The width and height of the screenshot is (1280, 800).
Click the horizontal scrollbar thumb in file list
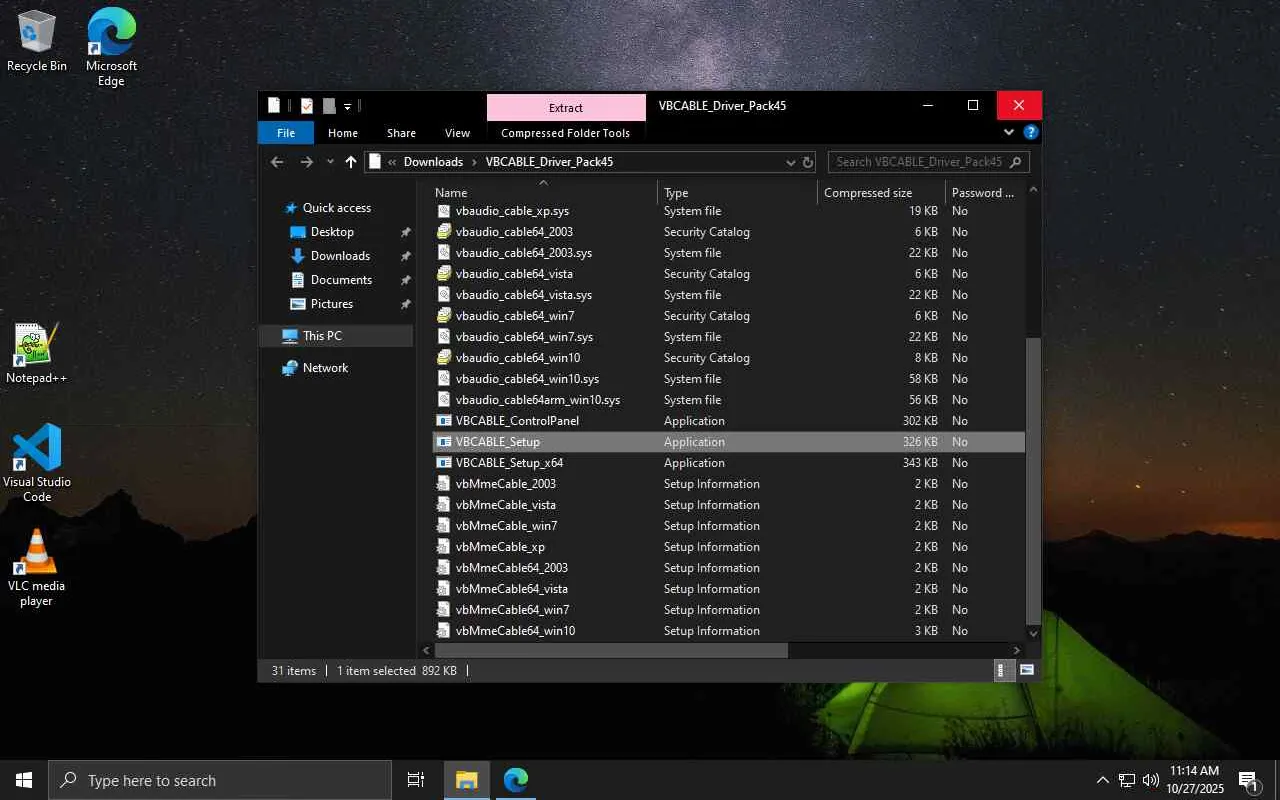pos(611,650)
